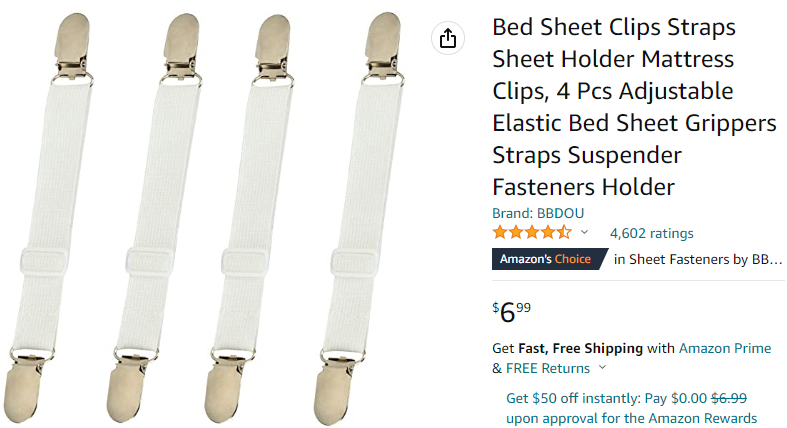
Task: Click the share icon button
Action: point(447,39)
